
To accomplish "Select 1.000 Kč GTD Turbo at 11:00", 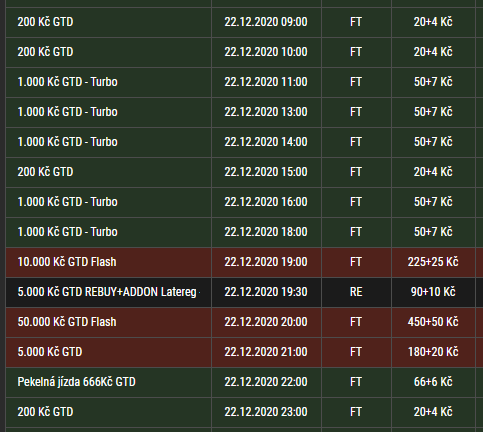I will 241,82.
